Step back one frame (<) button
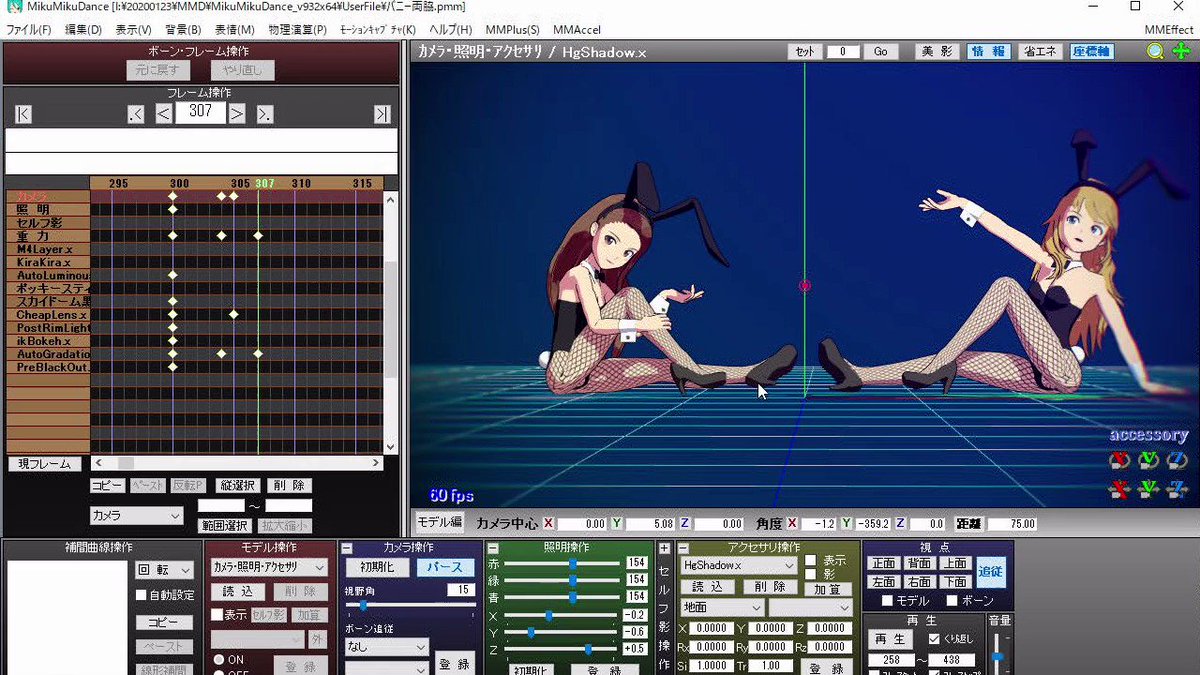 tap(164, 114)
